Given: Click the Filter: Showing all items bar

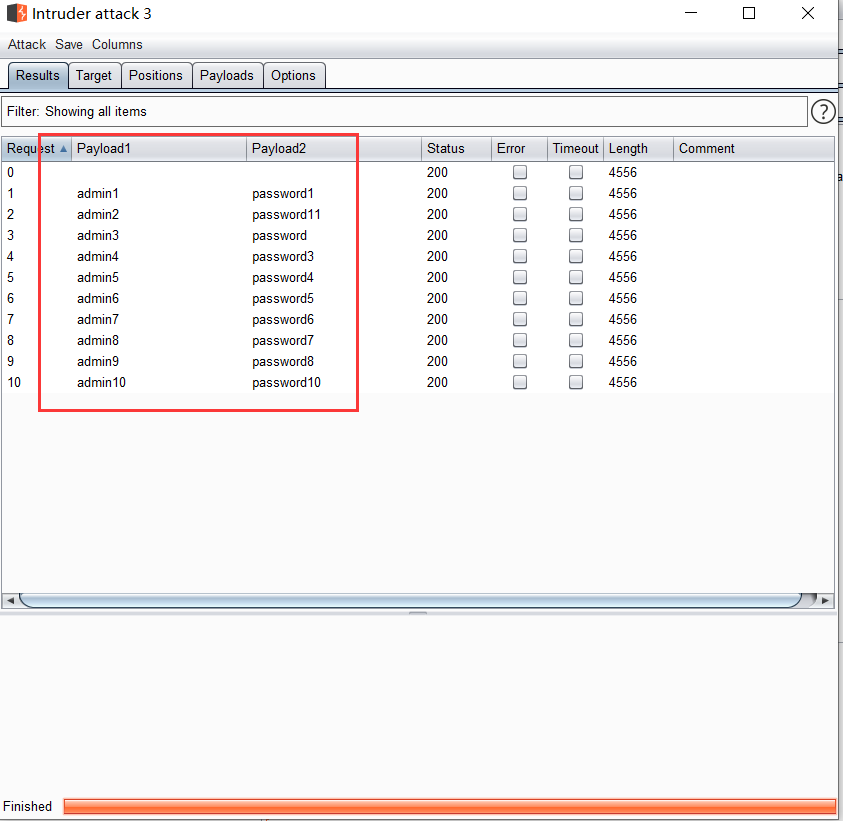Looking at the screenshot, I should click(x=404, y=111).
